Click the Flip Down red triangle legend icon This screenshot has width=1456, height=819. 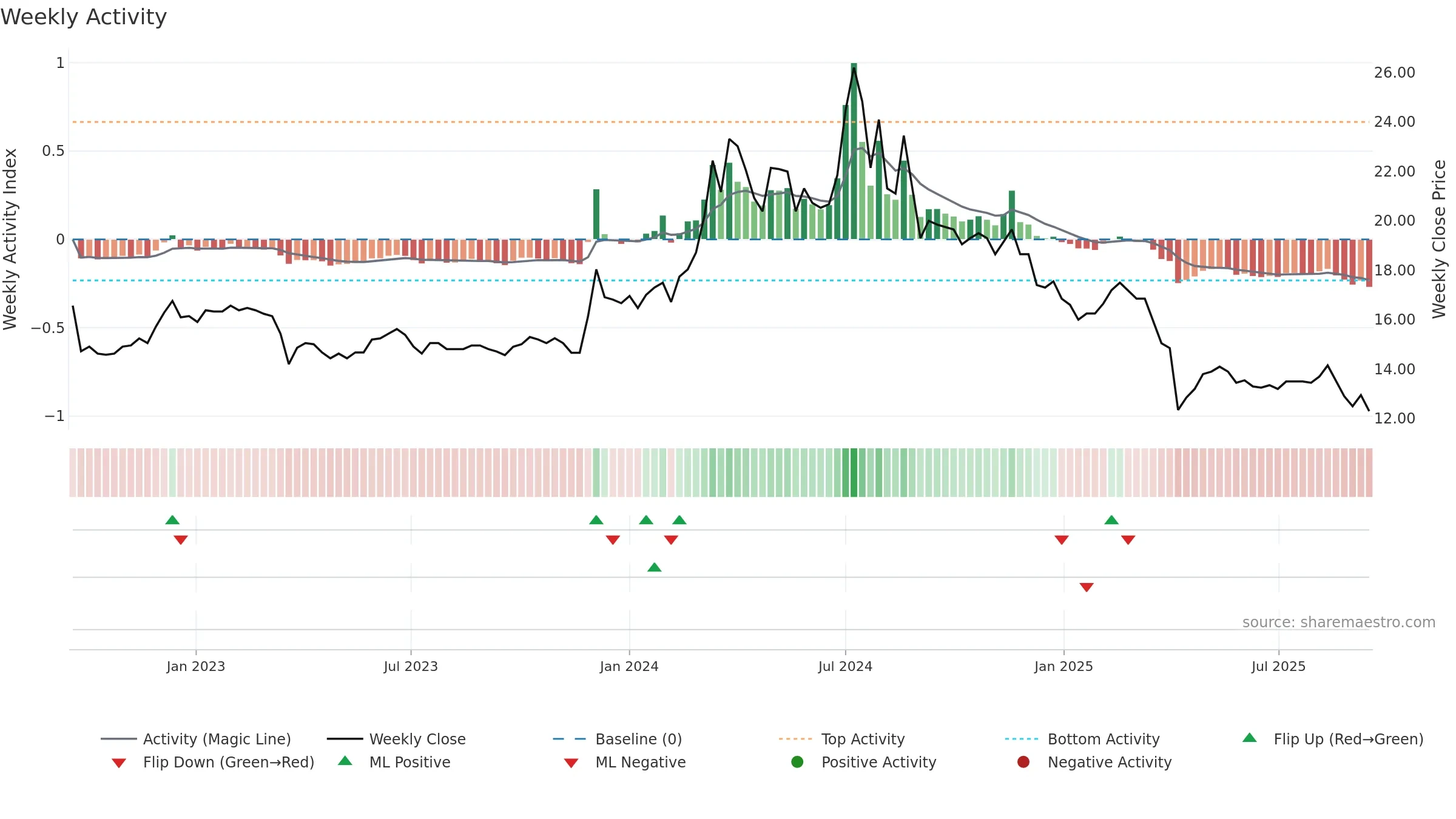click(119, 763)
